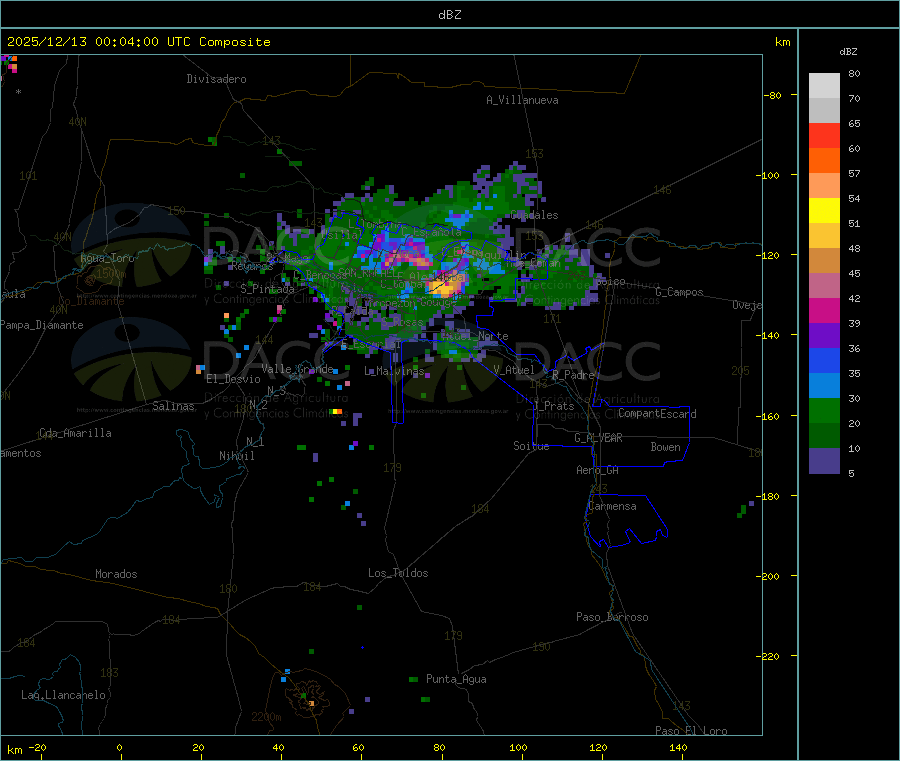Click the blue 36-35 dBZ legend swatch
Image resolution: width=900 pixels, height=761 pixels.
824,360
